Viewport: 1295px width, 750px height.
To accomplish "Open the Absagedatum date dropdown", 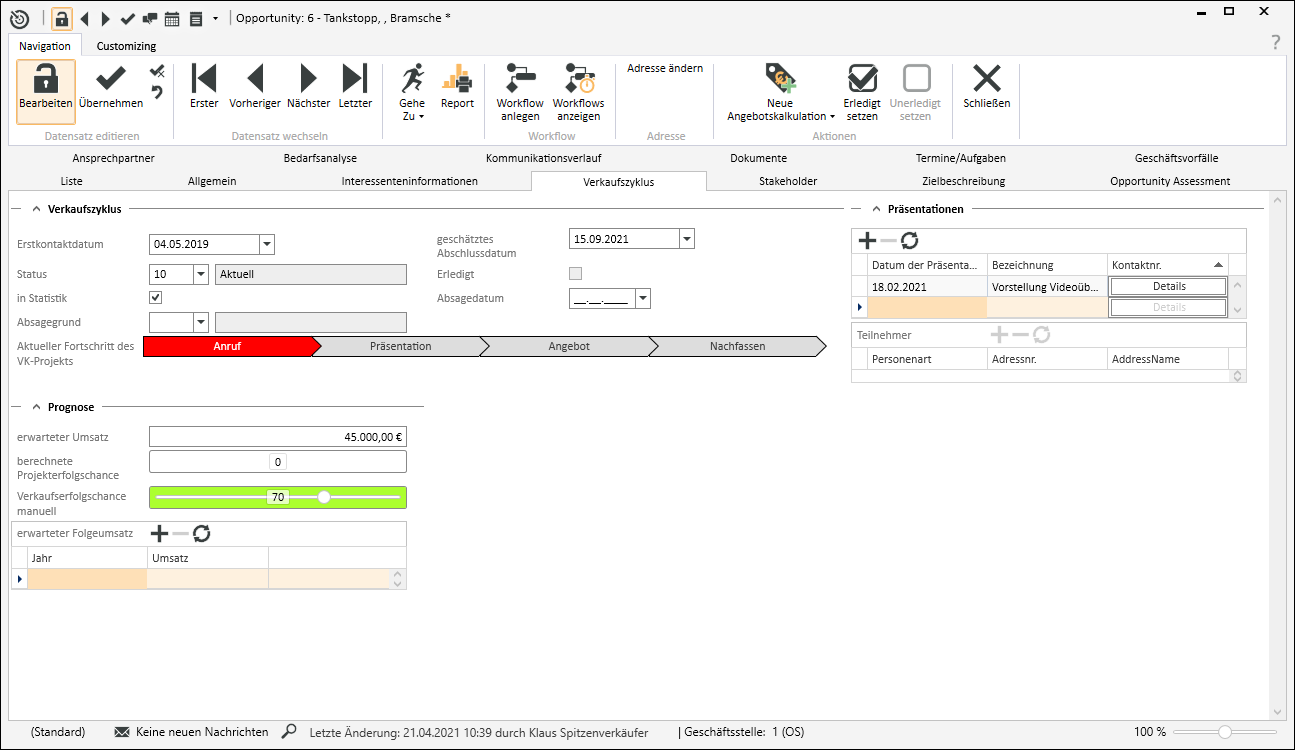I will click(x=642, y=298).
